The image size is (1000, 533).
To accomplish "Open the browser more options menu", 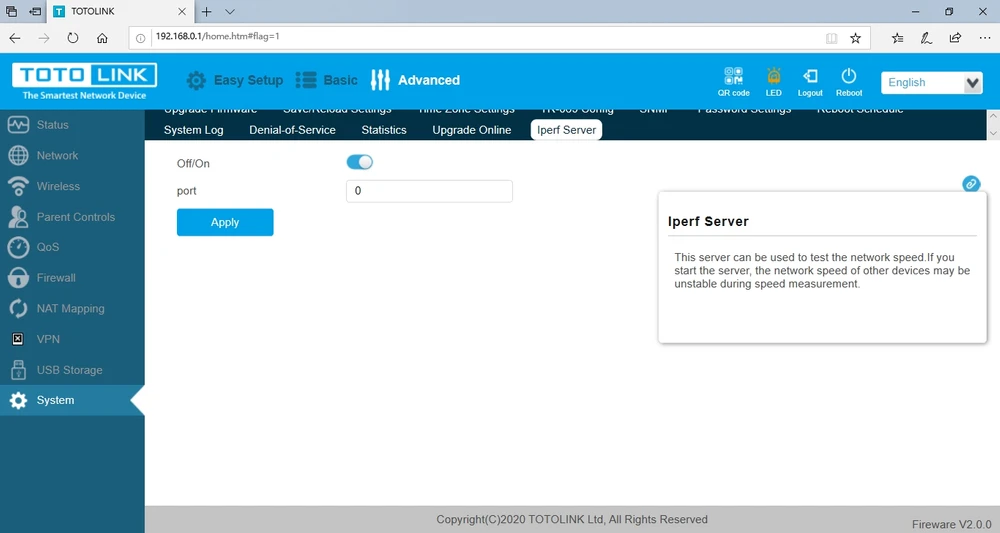I will (x=985, y=38).
